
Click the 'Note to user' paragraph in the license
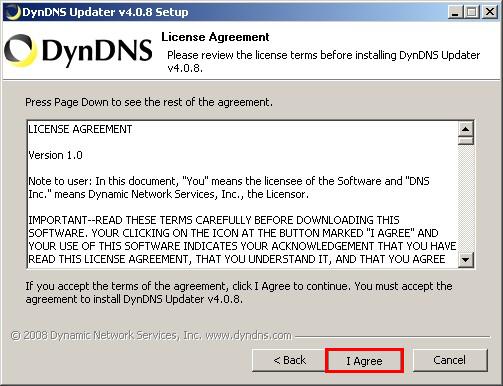point(229,187)
